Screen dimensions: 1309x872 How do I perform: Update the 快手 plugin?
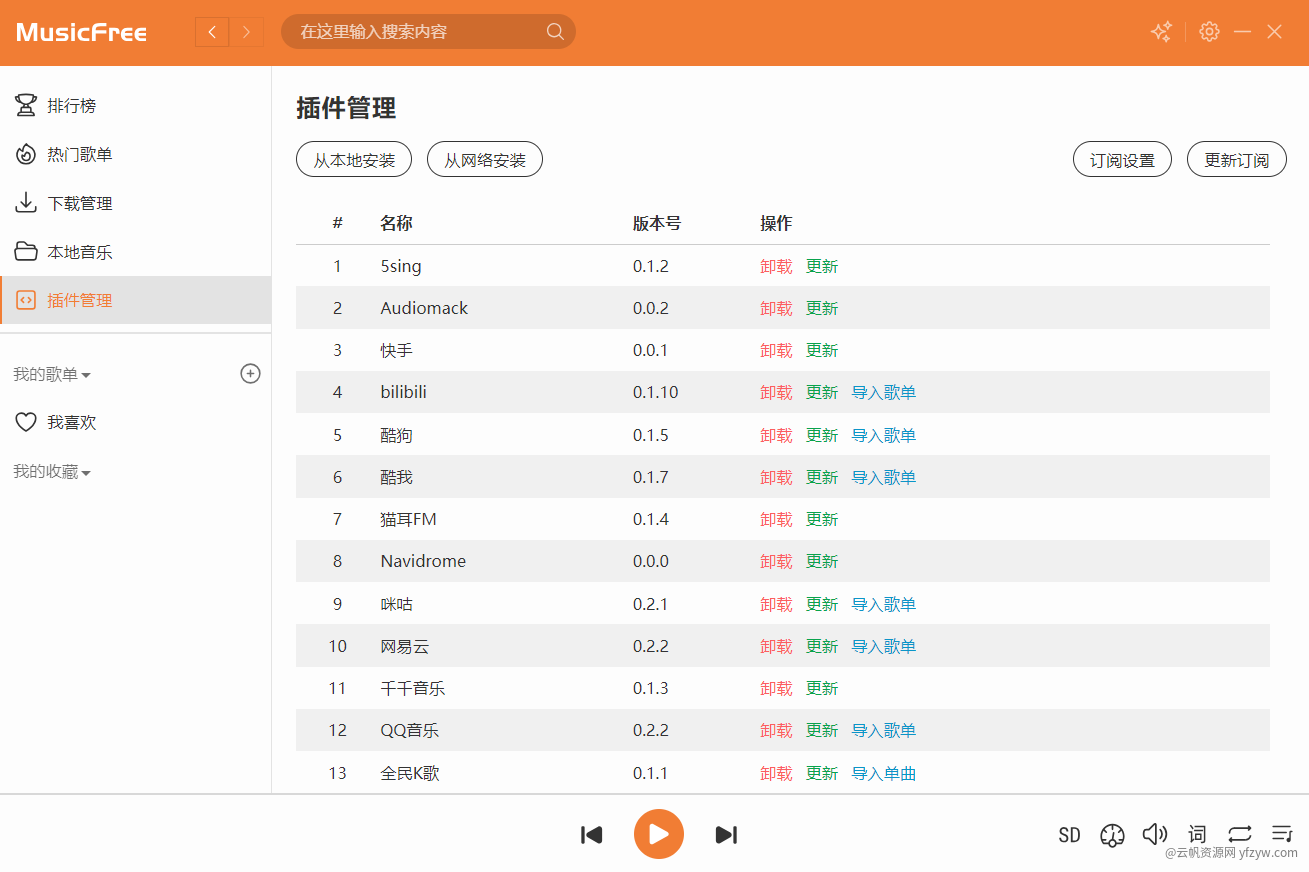[822, 350]
